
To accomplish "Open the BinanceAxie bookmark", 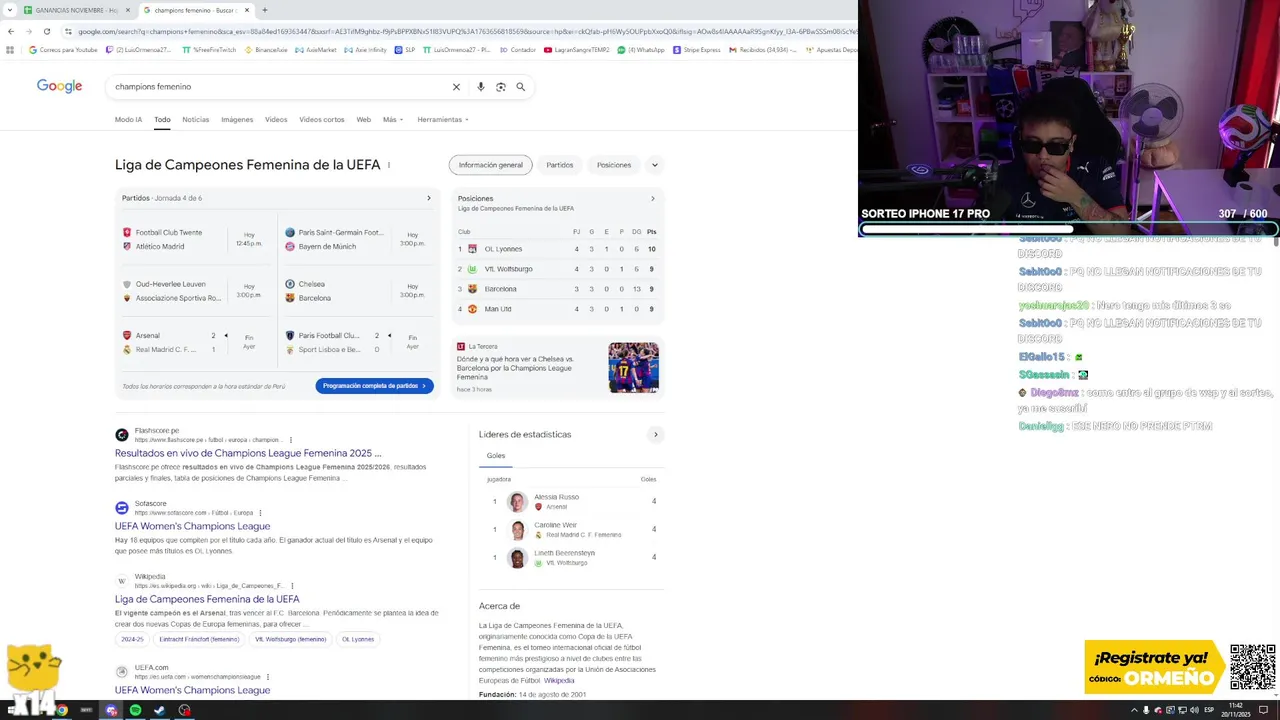I will 265,50.
